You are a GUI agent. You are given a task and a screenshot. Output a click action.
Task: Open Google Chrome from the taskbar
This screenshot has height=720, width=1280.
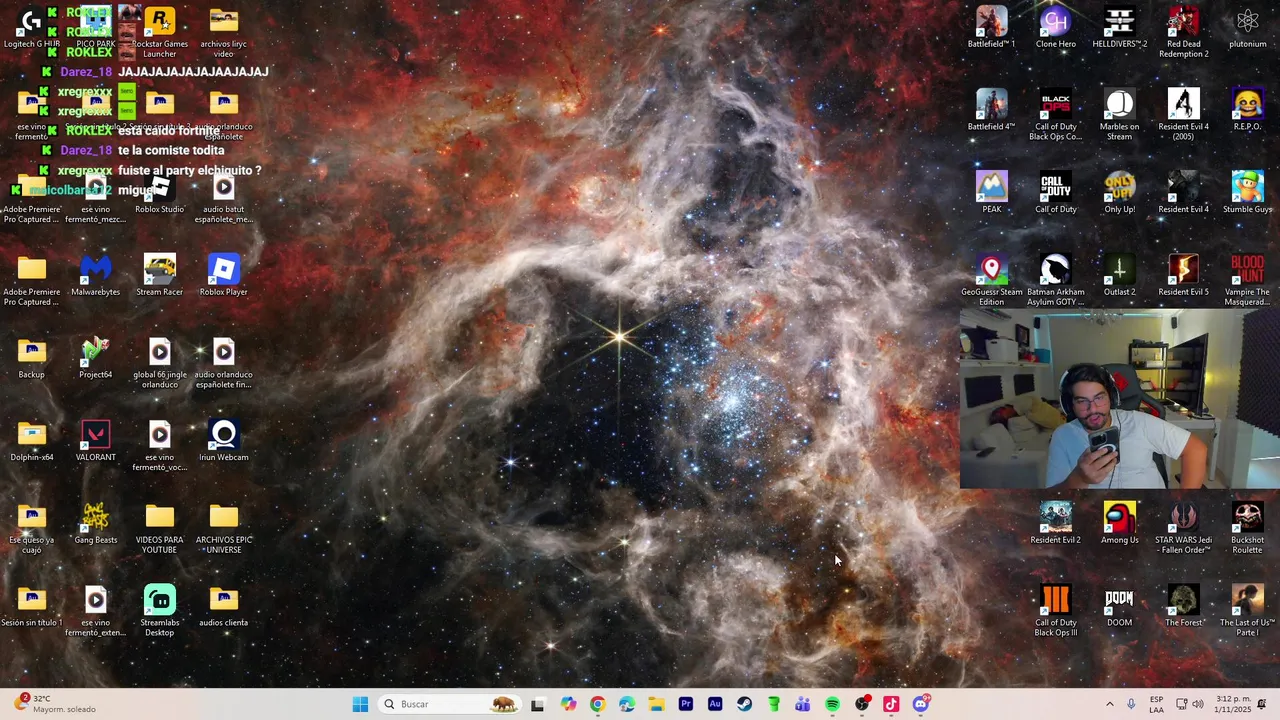(x=597, y=704)
